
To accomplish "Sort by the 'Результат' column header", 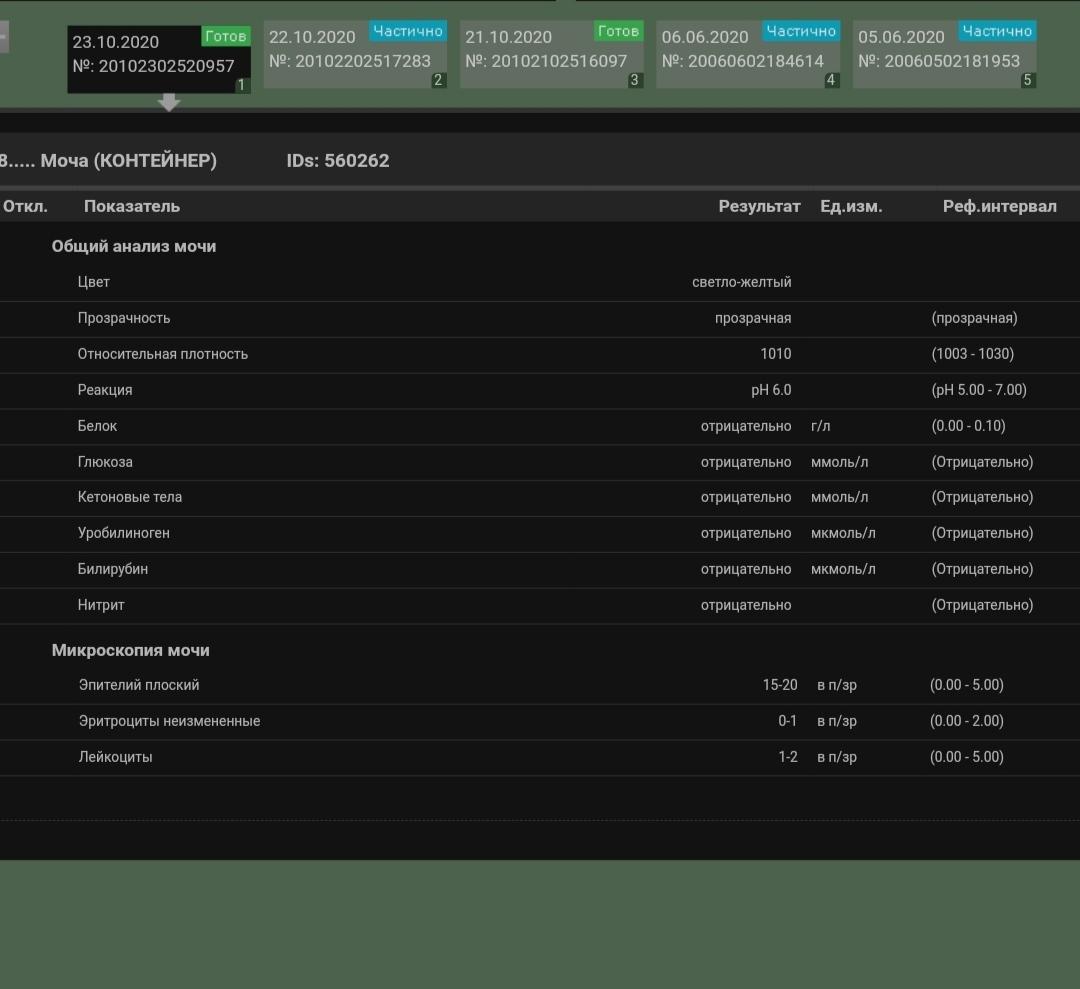I will coord(759,206).
